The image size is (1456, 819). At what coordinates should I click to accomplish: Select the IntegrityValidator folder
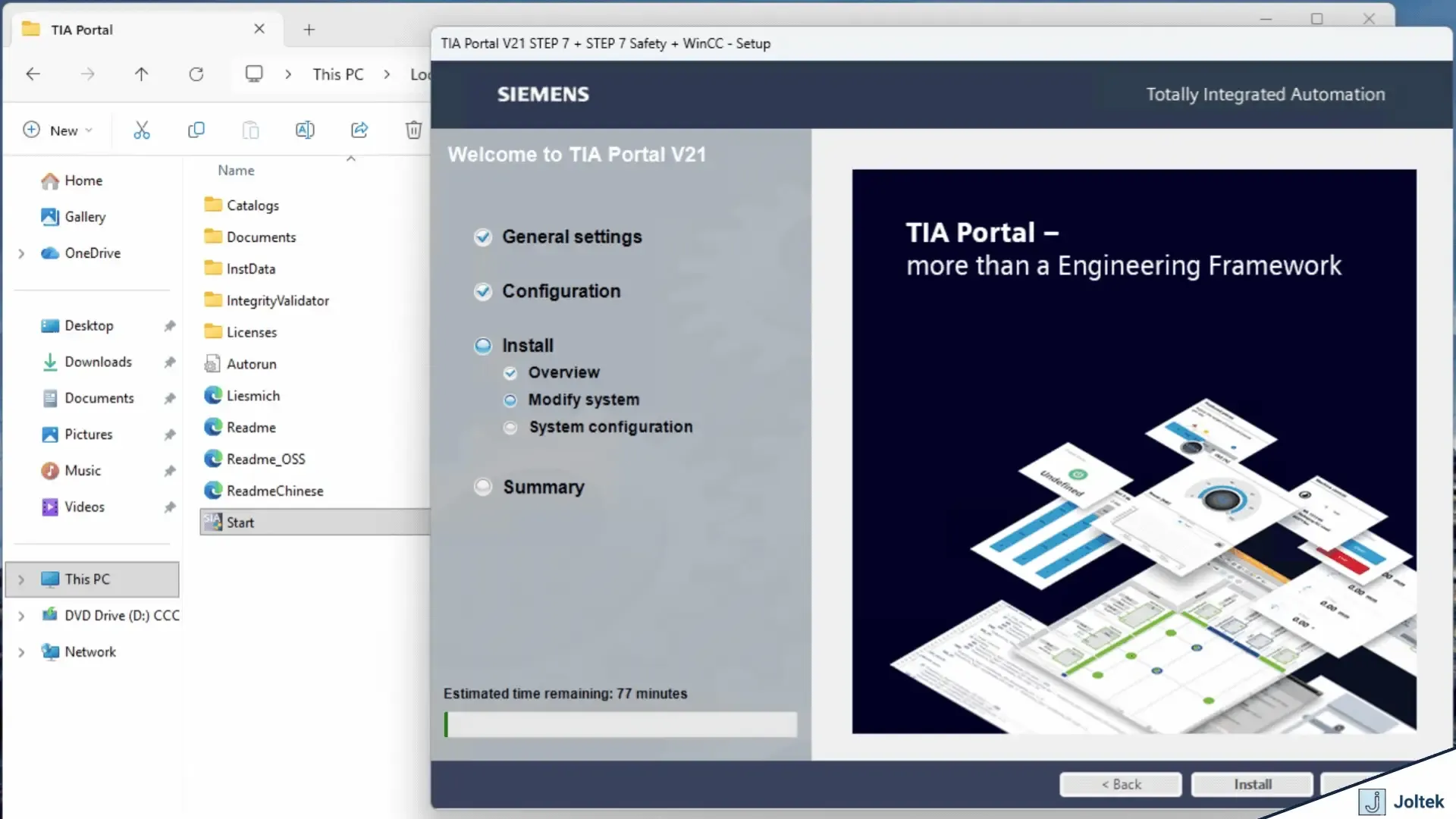267,301
